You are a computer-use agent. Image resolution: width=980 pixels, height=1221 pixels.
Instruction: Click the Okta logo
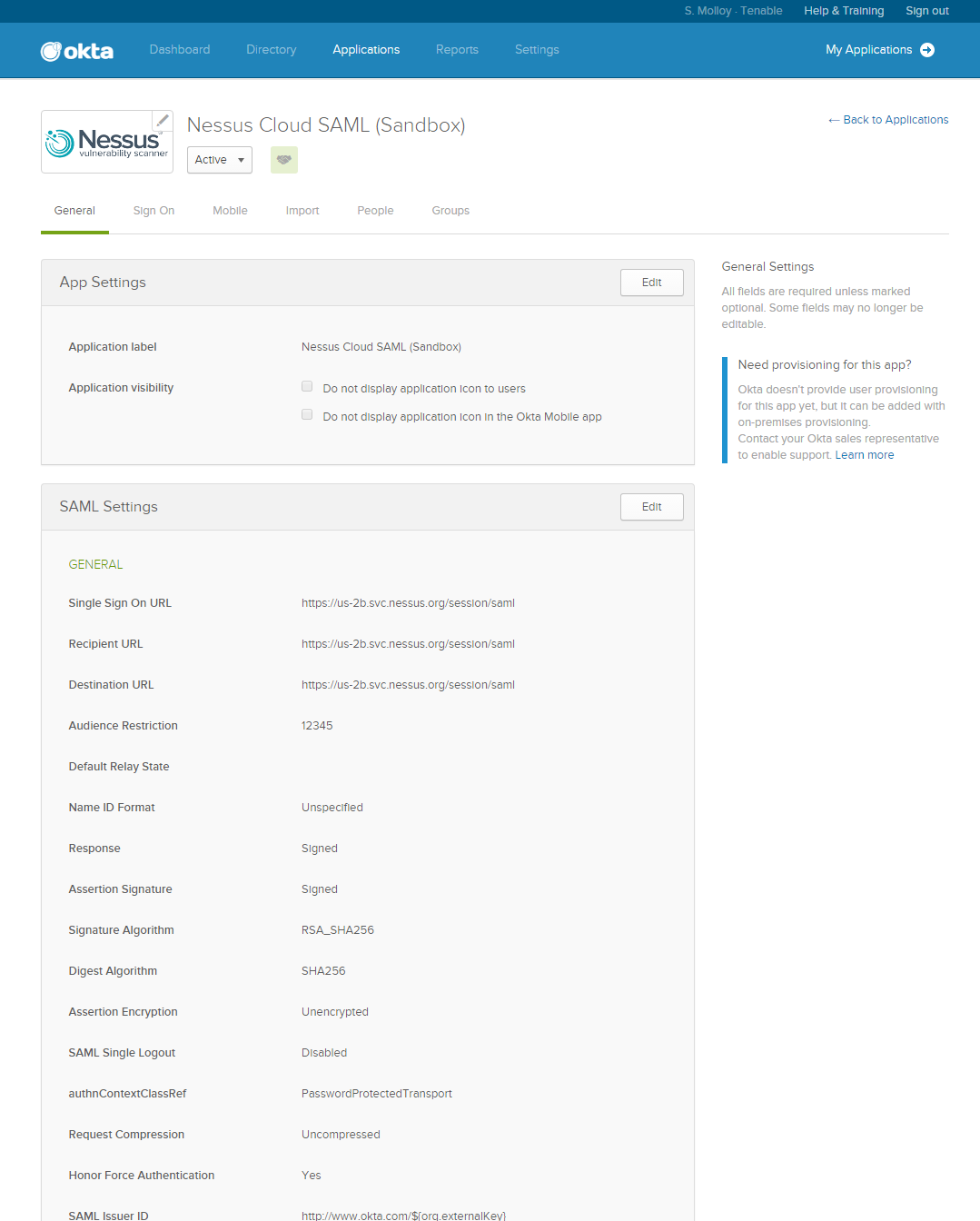point(77,51)
